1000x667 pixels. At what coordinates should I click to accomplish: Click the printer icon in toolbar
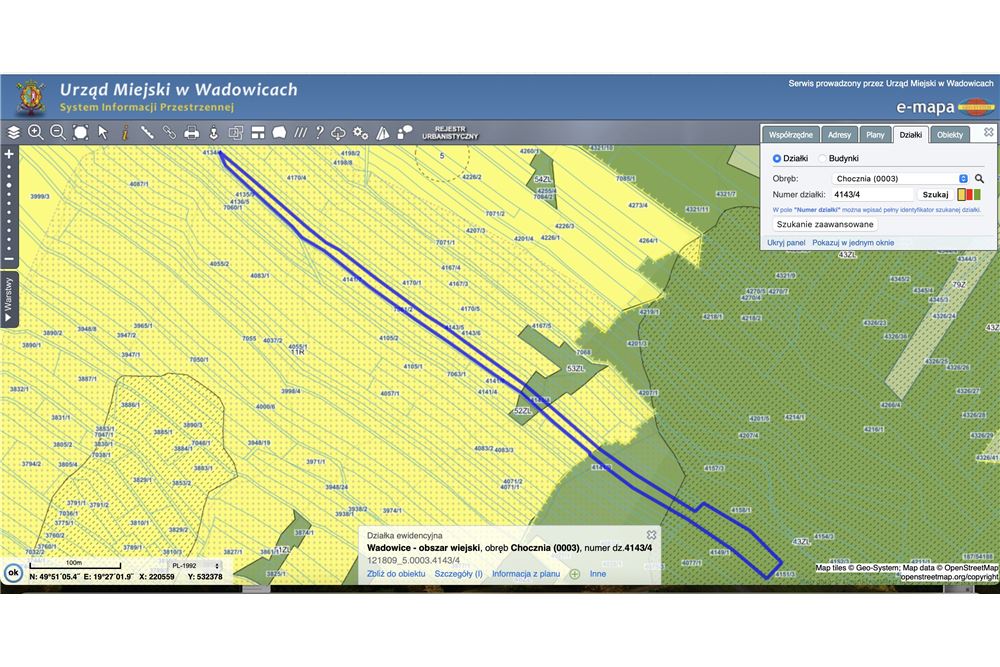tap(191, 132)
